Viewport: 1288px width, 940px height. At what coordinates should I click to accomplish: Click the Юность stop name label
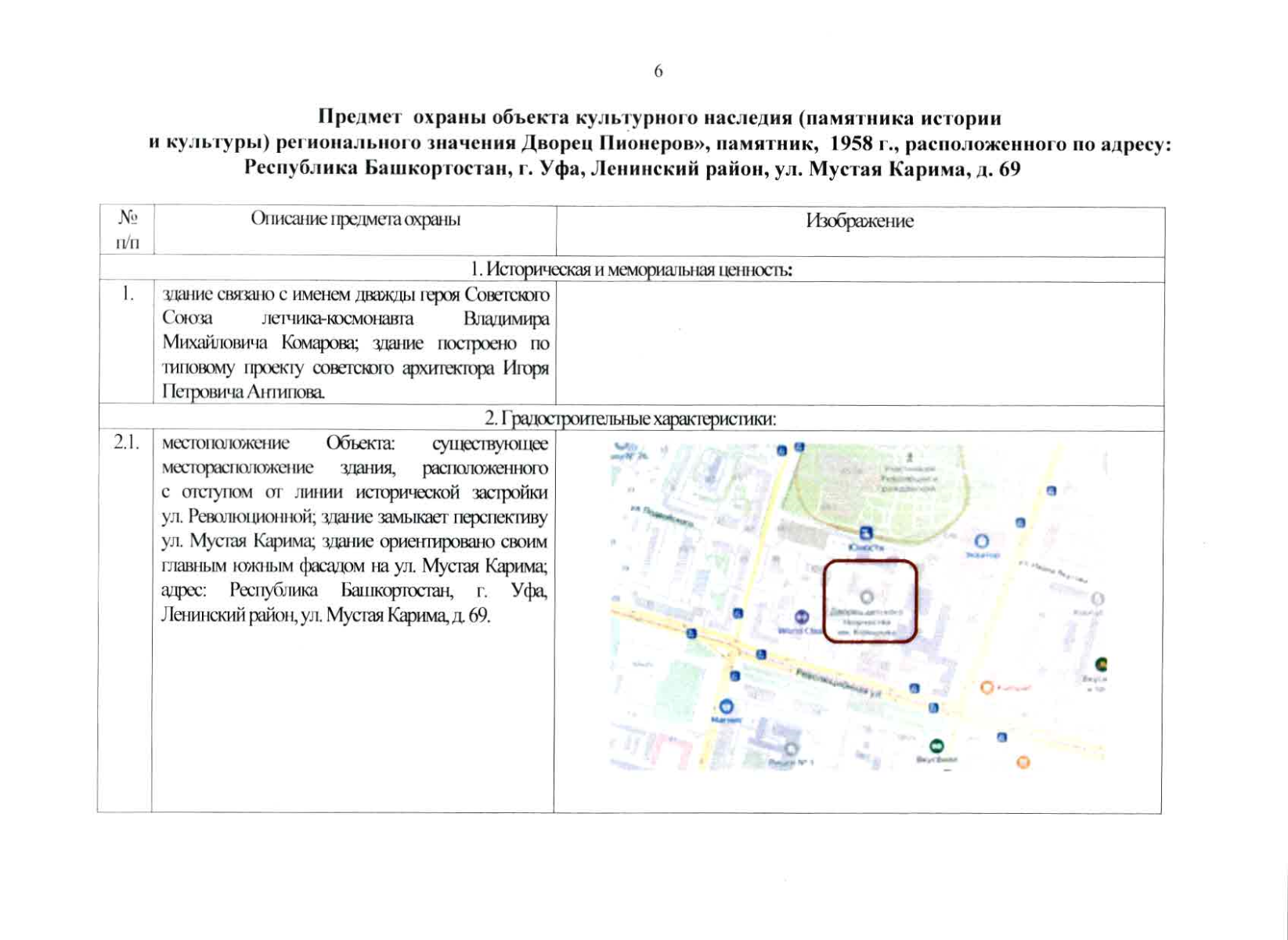point(866,548)
